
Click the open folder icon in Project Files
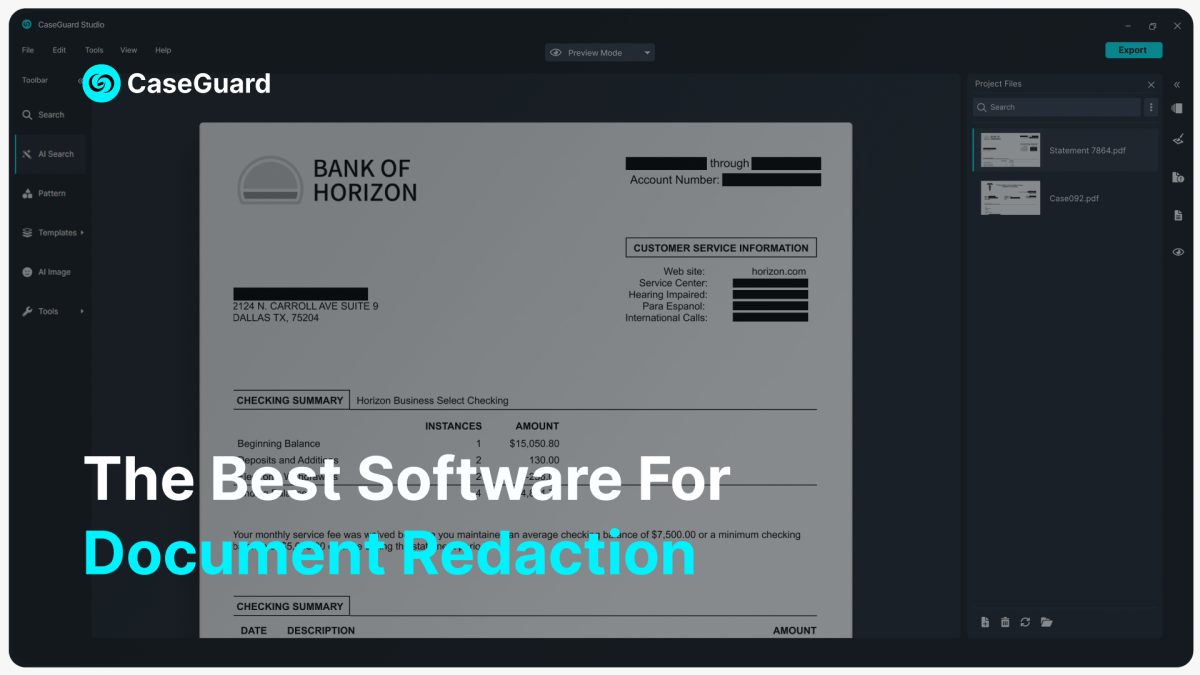click(x=1046, y=622)
